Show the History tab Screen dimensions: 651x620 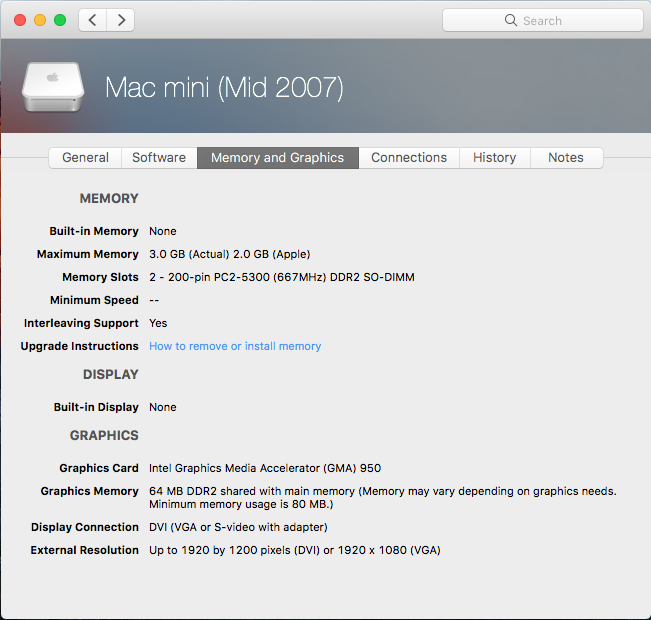click(494, 158)
